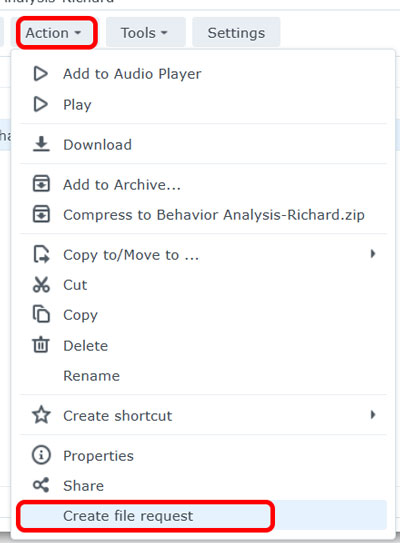Click the star Create shortcut icon
This screenshot has height=543, width=400.
[x=41, y=415]
